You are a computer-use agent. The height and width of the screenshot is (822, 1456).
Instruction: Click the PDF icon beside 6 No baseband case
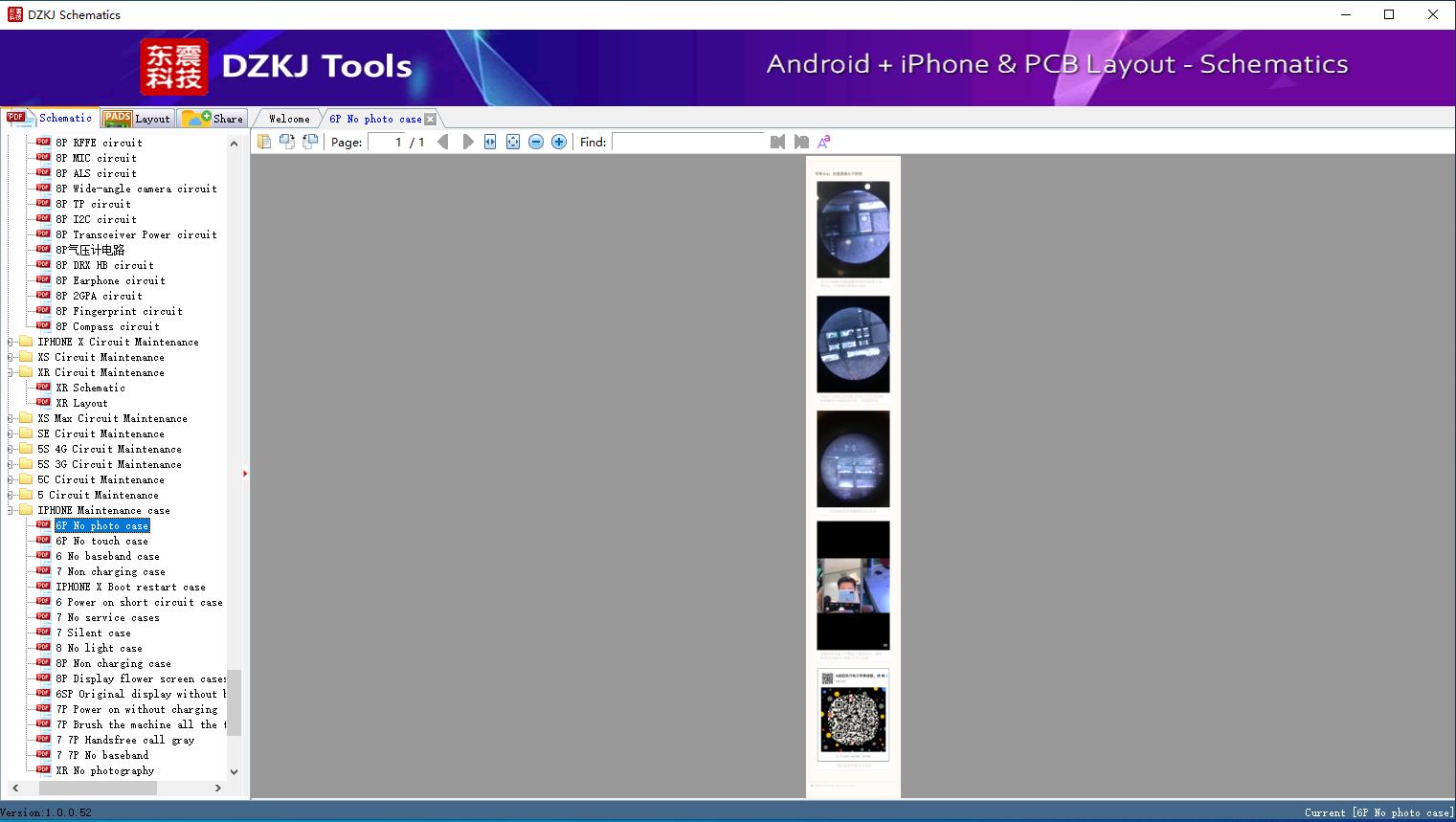coord(43,556)
